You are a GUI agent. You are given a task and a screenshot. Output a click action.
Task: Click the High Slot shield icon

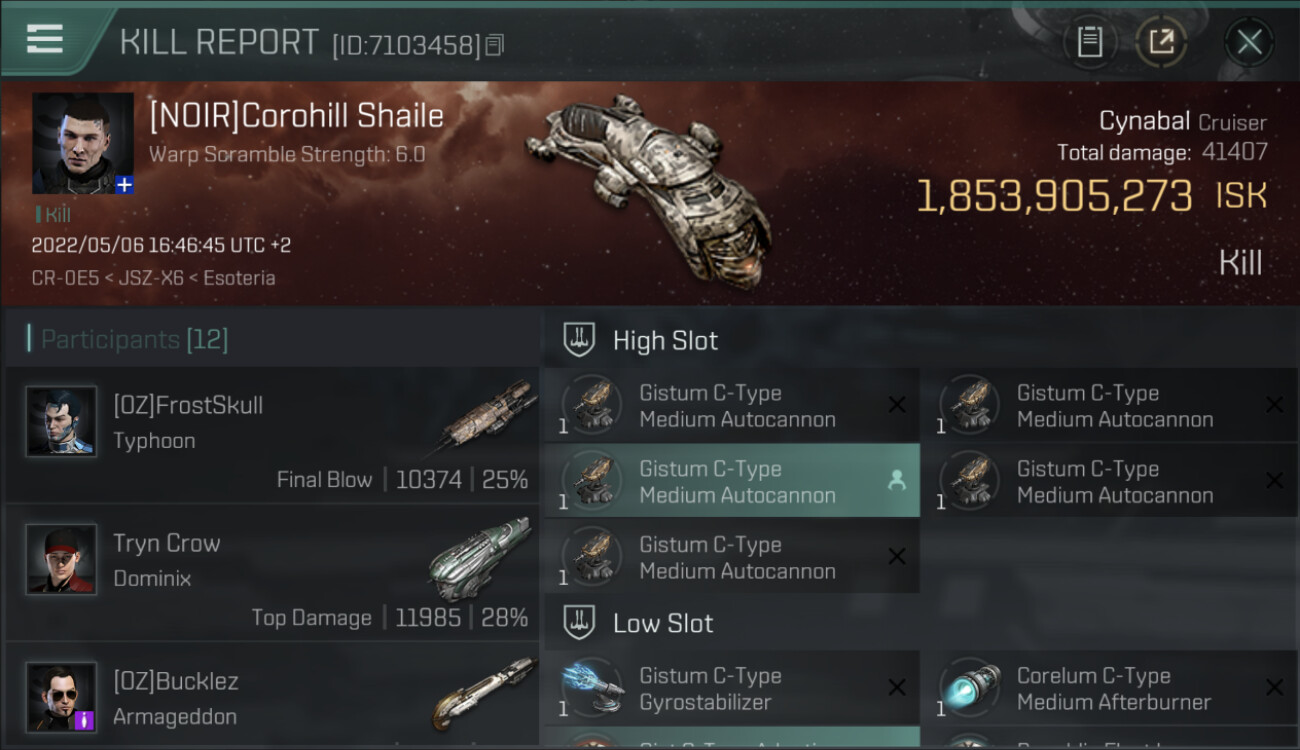pyautogui.click(x=579, y=340)
